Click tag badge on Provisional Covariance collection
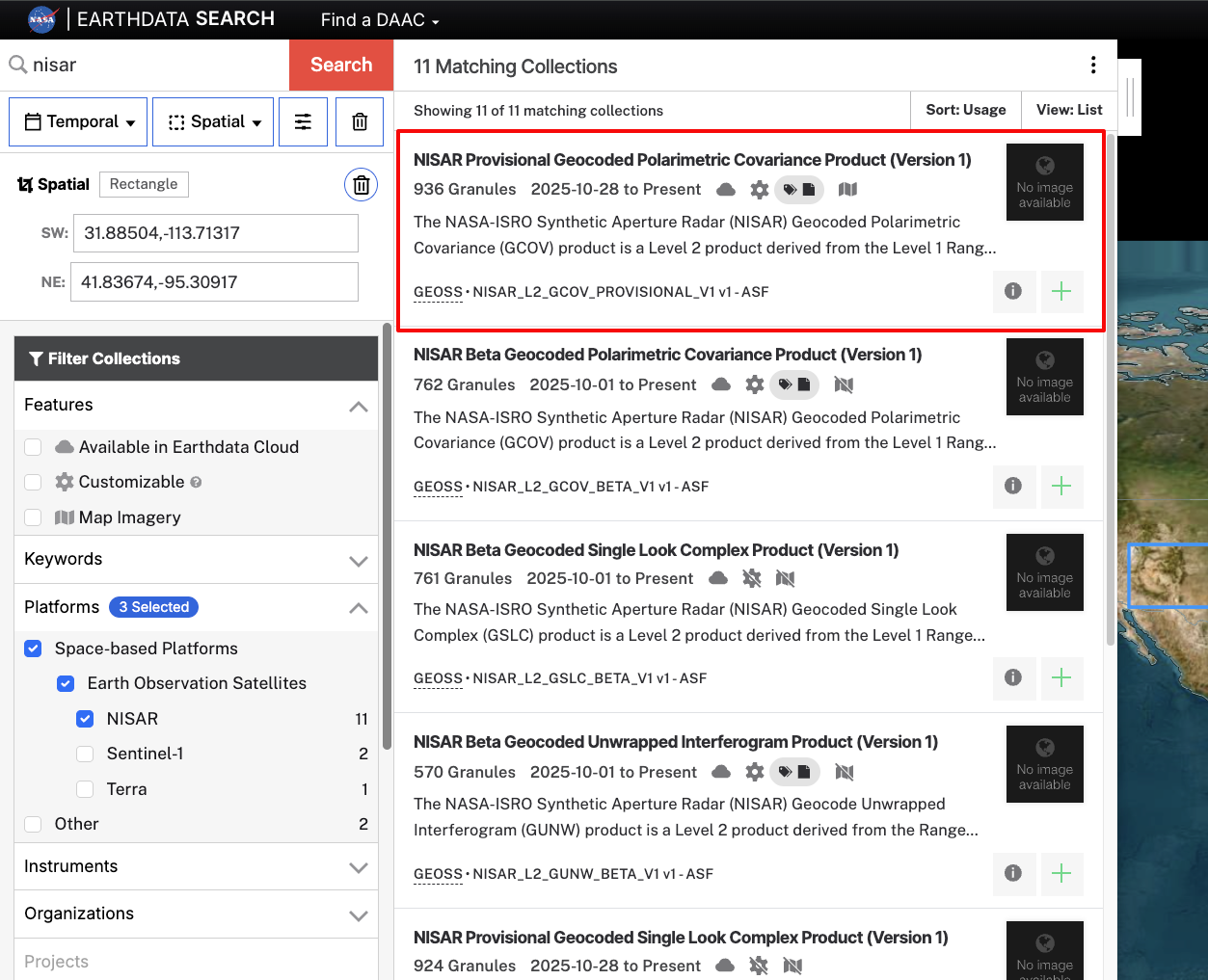Viewport: 1208px width, 980px height. coord(799,190)
